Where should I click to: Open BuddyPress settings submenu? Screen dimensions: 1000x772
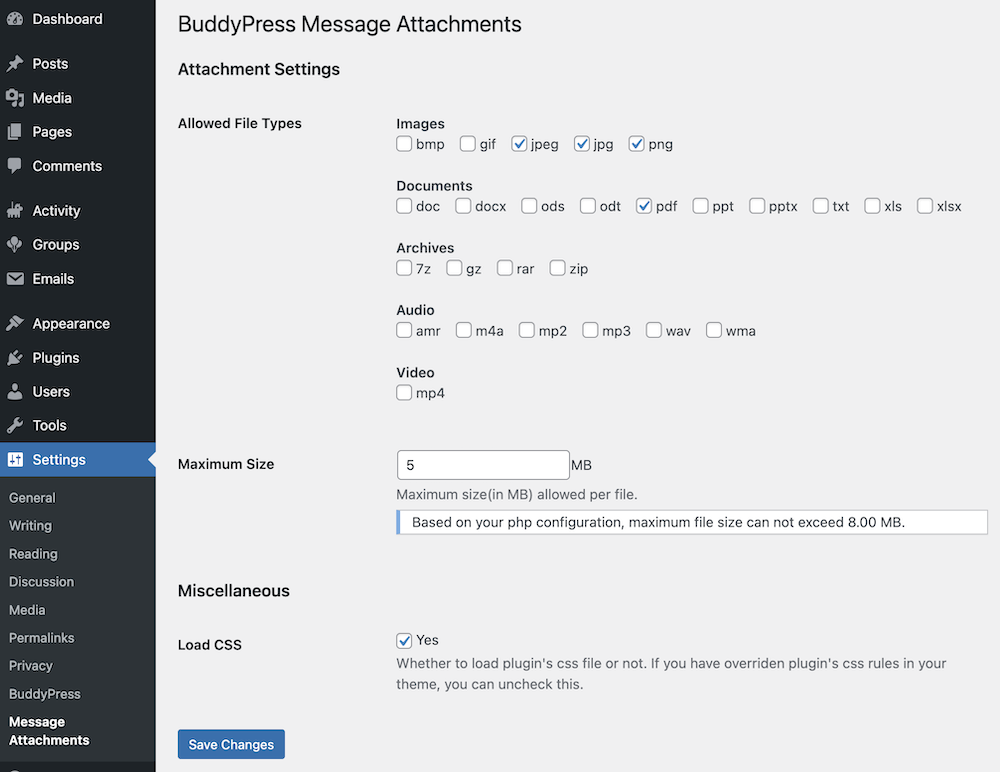45,694
